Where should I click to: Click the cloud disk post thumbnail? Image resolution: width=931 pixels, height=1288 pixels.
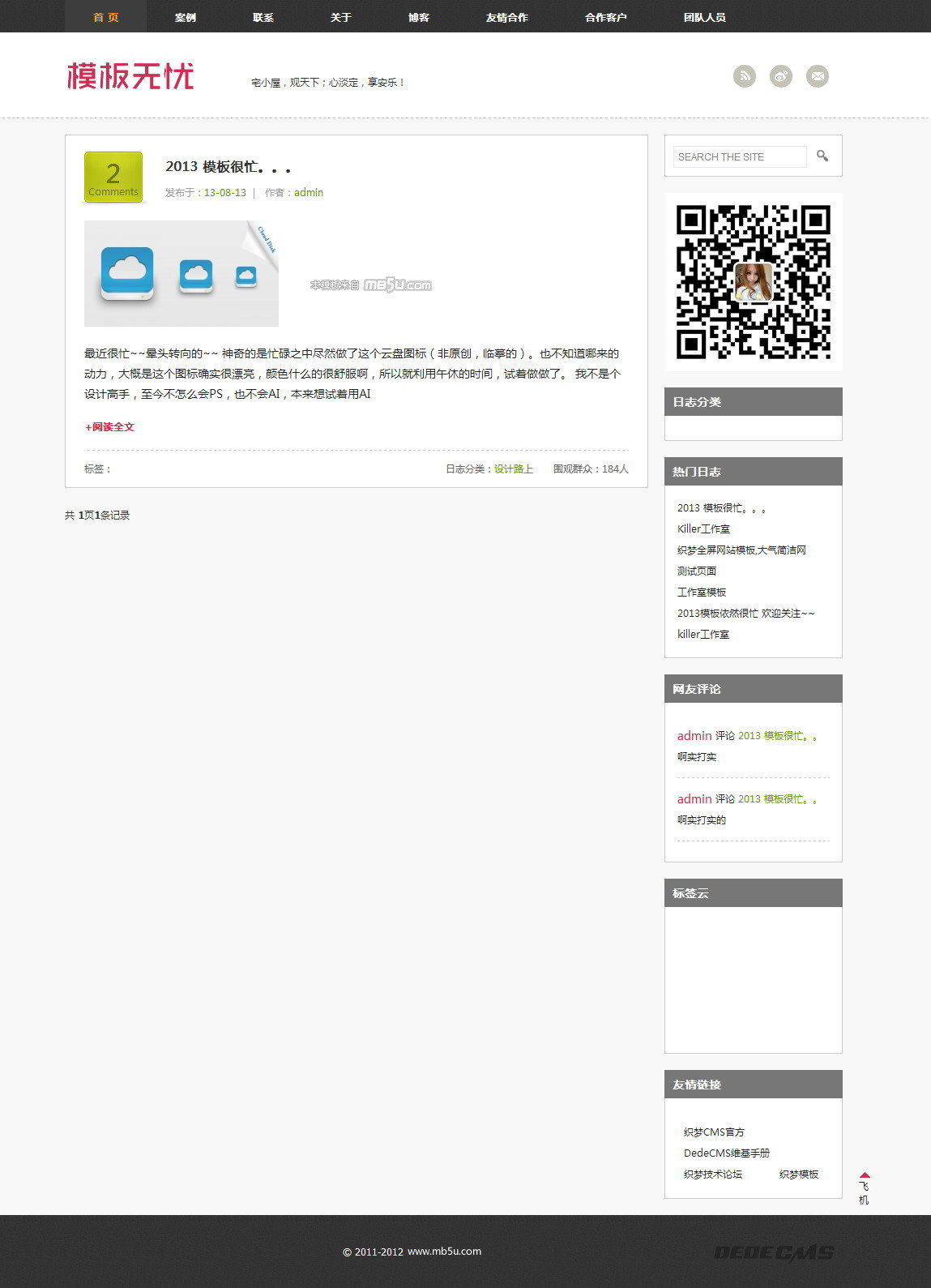pyautogui.click(x=182, y=274)
